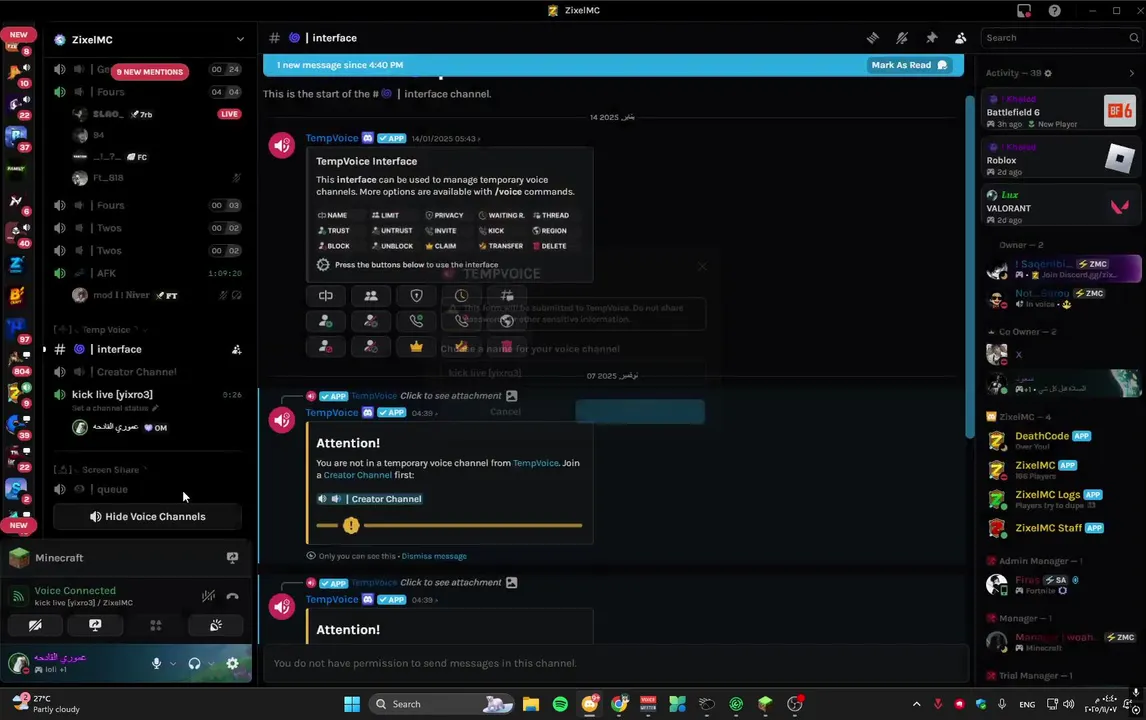Open Spotify from the taskbar
This screenshot has width=1146, height=720.
(561, 704)
